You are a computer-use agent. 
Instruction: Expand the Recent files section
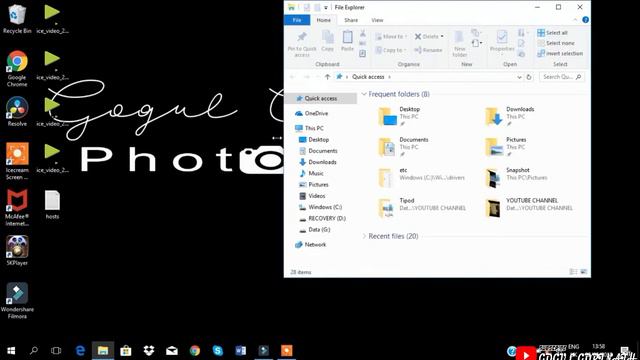click(x=364, y=236)
